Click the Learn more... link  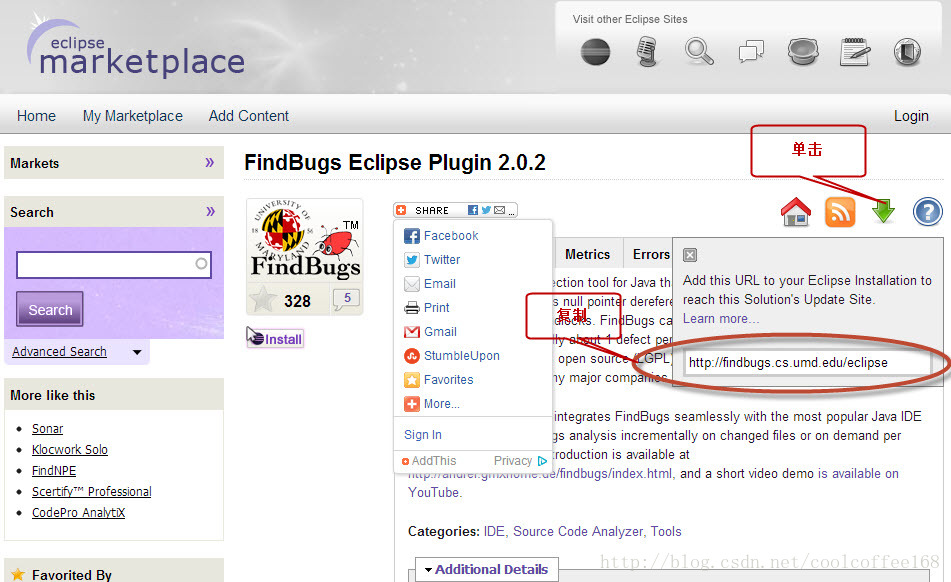click(x=721, y=319)
